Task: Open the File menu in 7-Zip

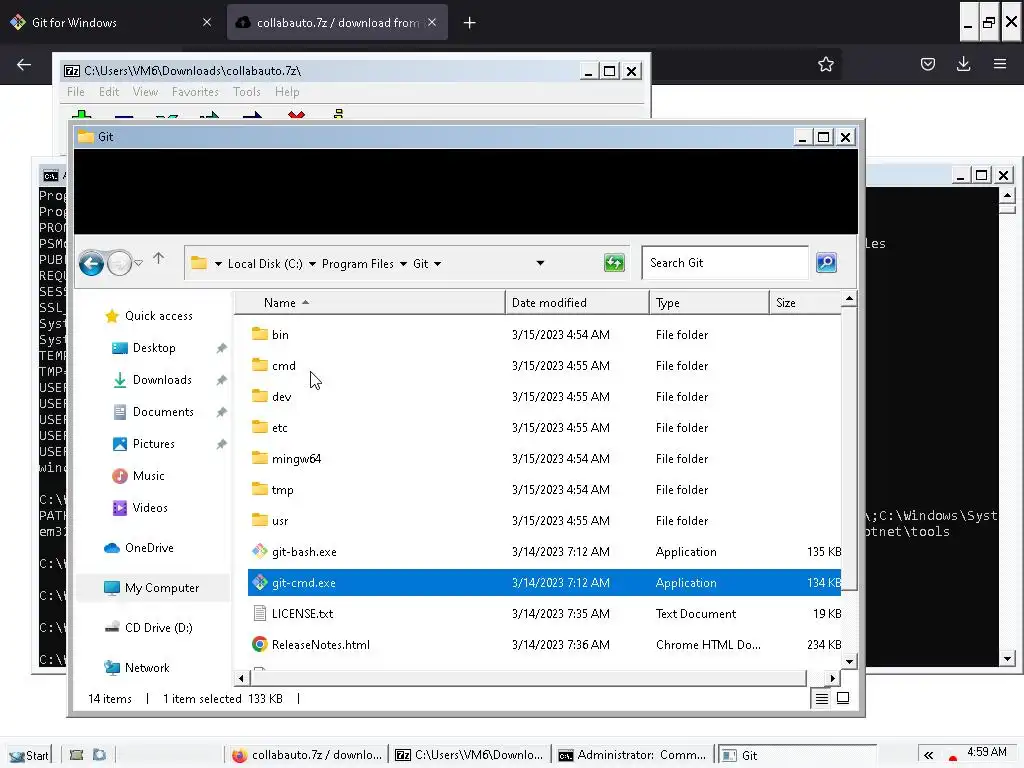Action: (76, 92)
